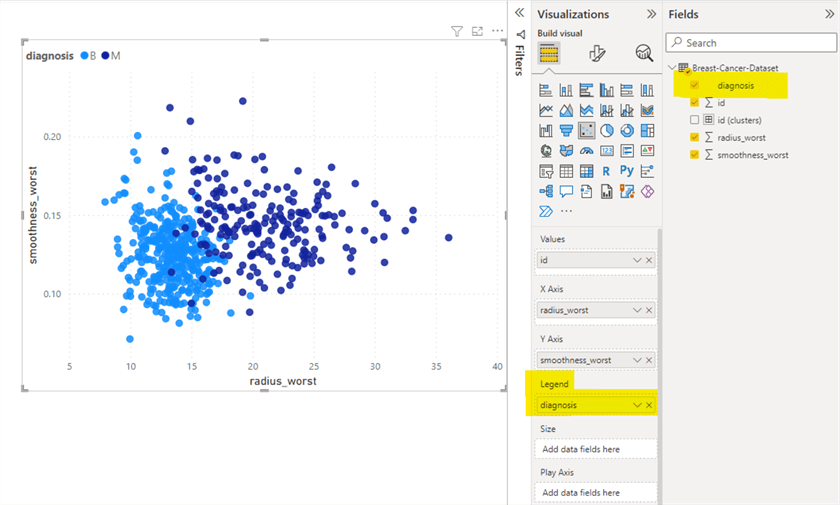Click the M legend color marker
The width and height of the screenshot is (840, 505).
coord(105,55)
